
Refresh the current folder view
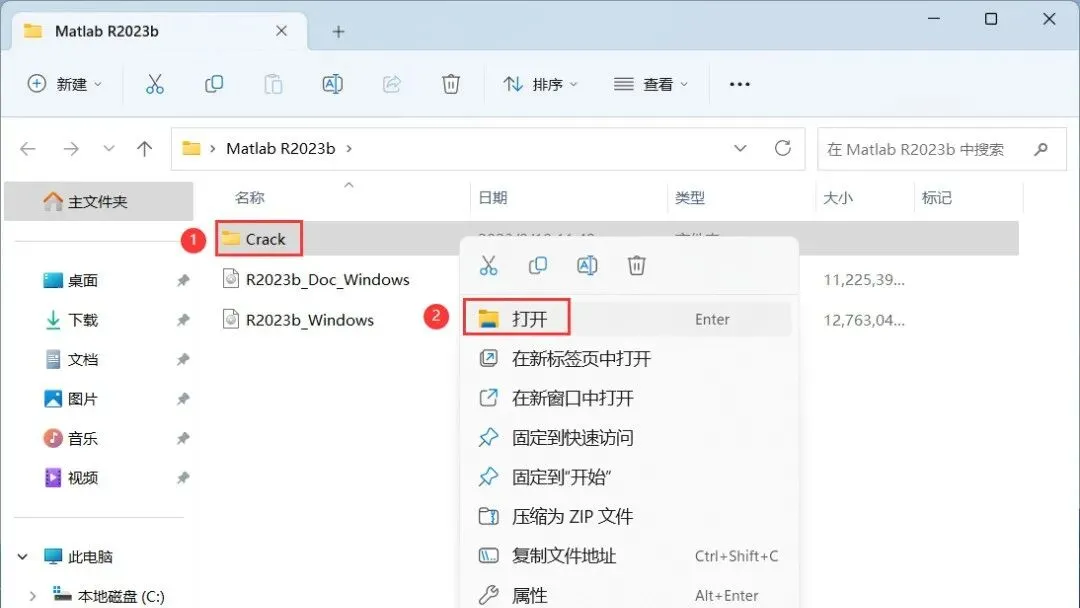[x=782, y=148]
